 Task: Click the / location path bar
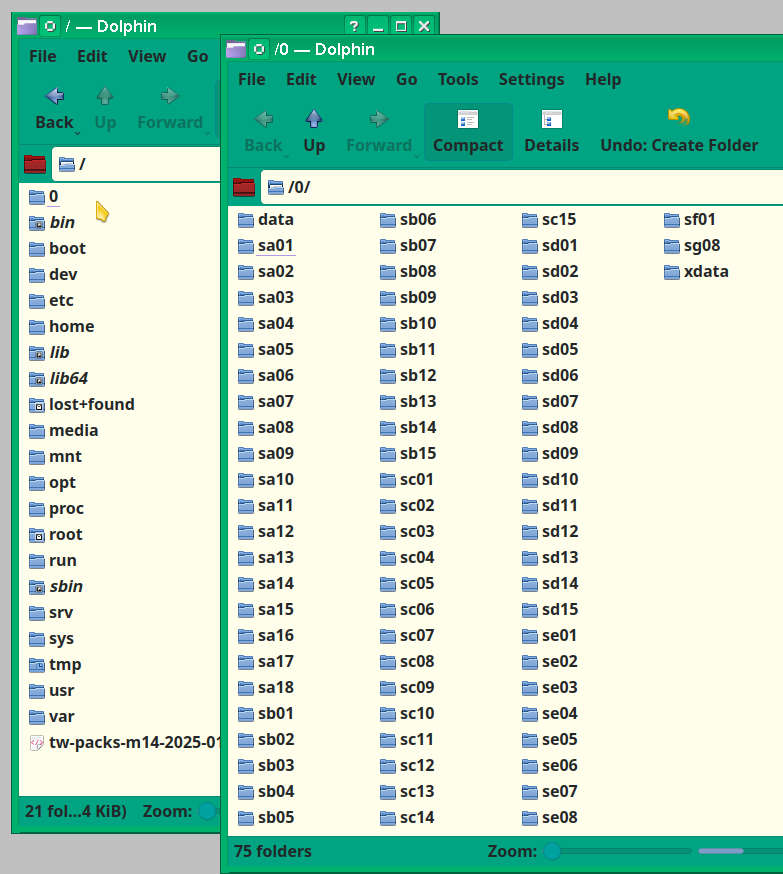(136, 164)
